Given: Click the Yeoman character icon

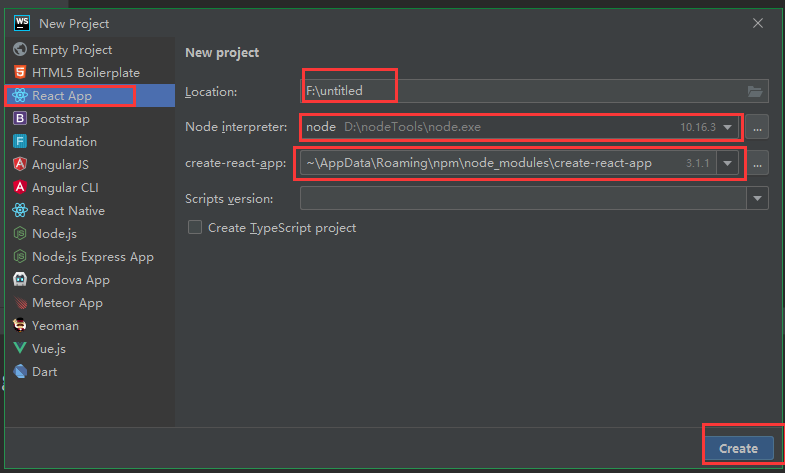Looking at the screenshot, I should click(x=20, y=325).
